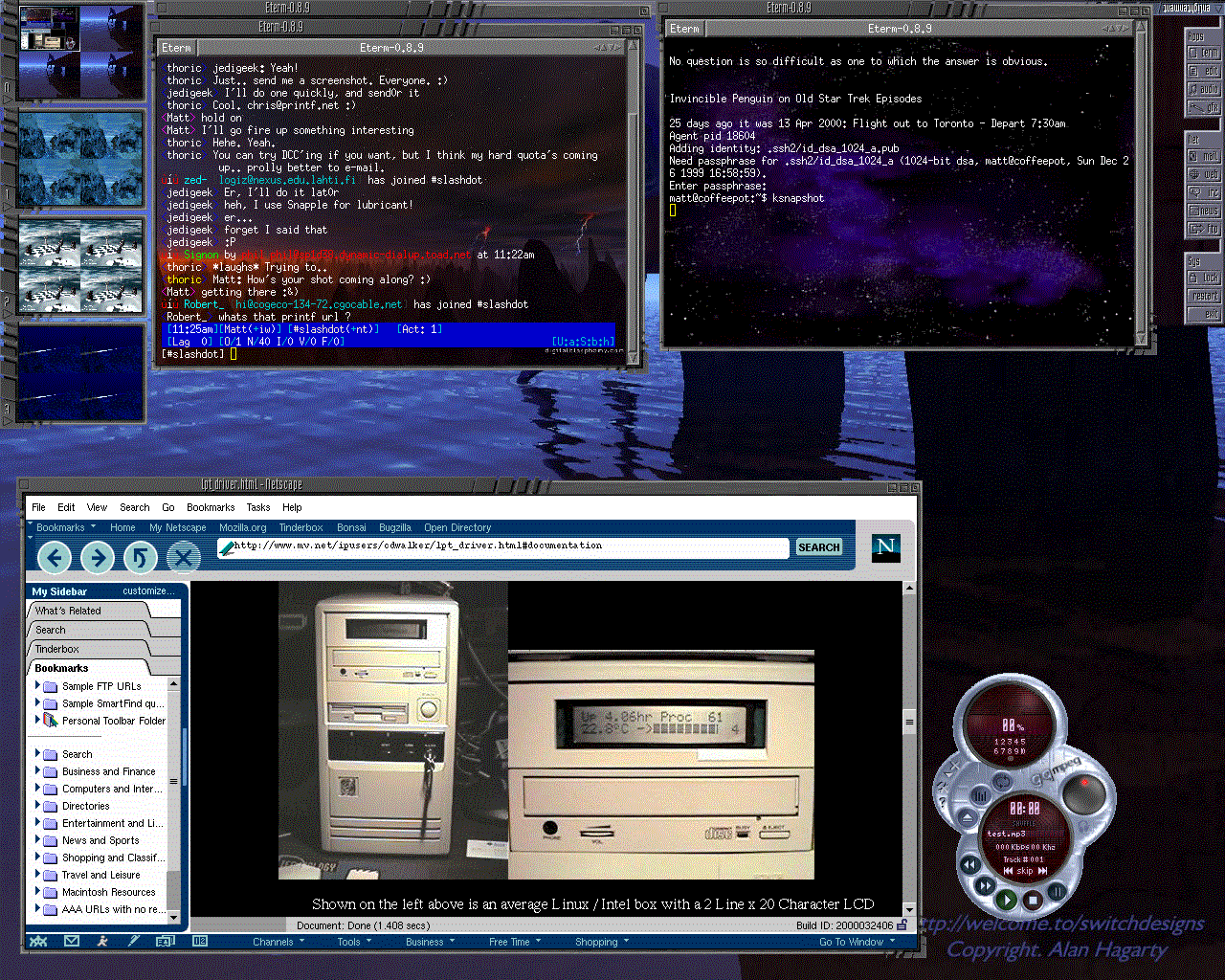Click restart in the Sys panel
Viewport: 1225px width, 980px height.
[1204, 296]
